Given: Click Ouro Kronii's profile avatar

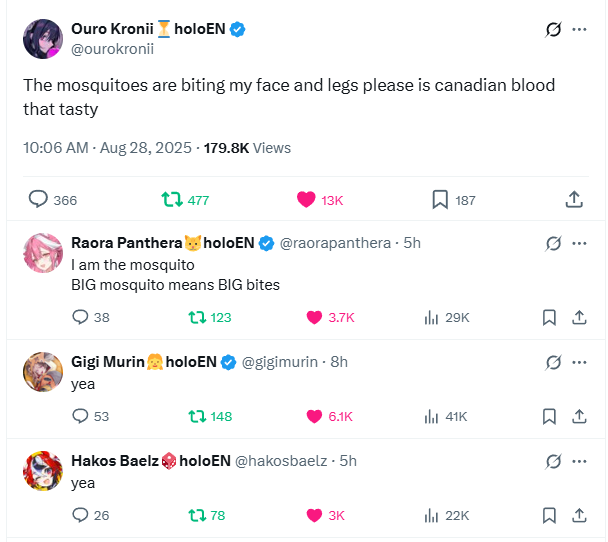Looking at the screenshot, I should pos(43,38).
